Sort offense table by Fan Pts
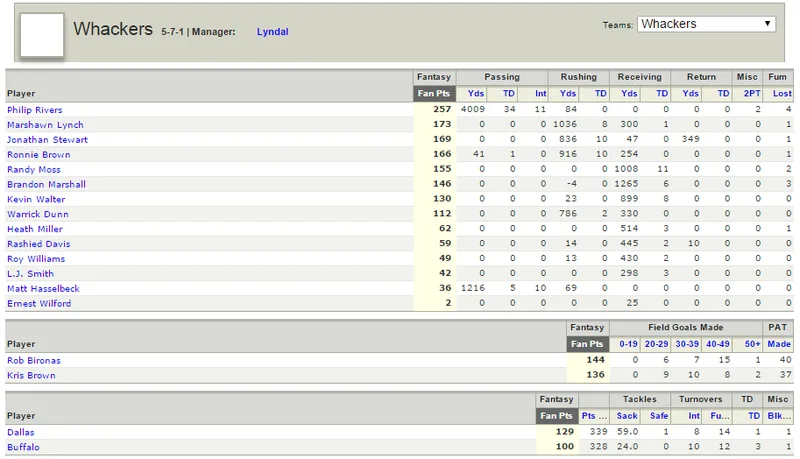Viewport: 800px width, 459px height. point(434,93)
